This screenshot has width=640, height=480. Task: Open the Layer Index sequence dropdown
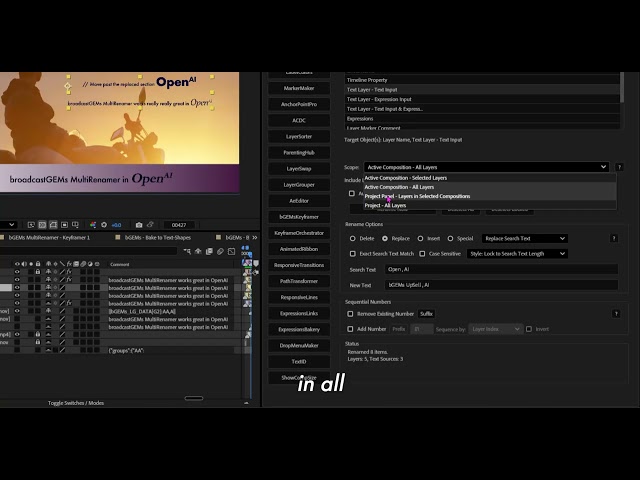(x=496, y=329)
